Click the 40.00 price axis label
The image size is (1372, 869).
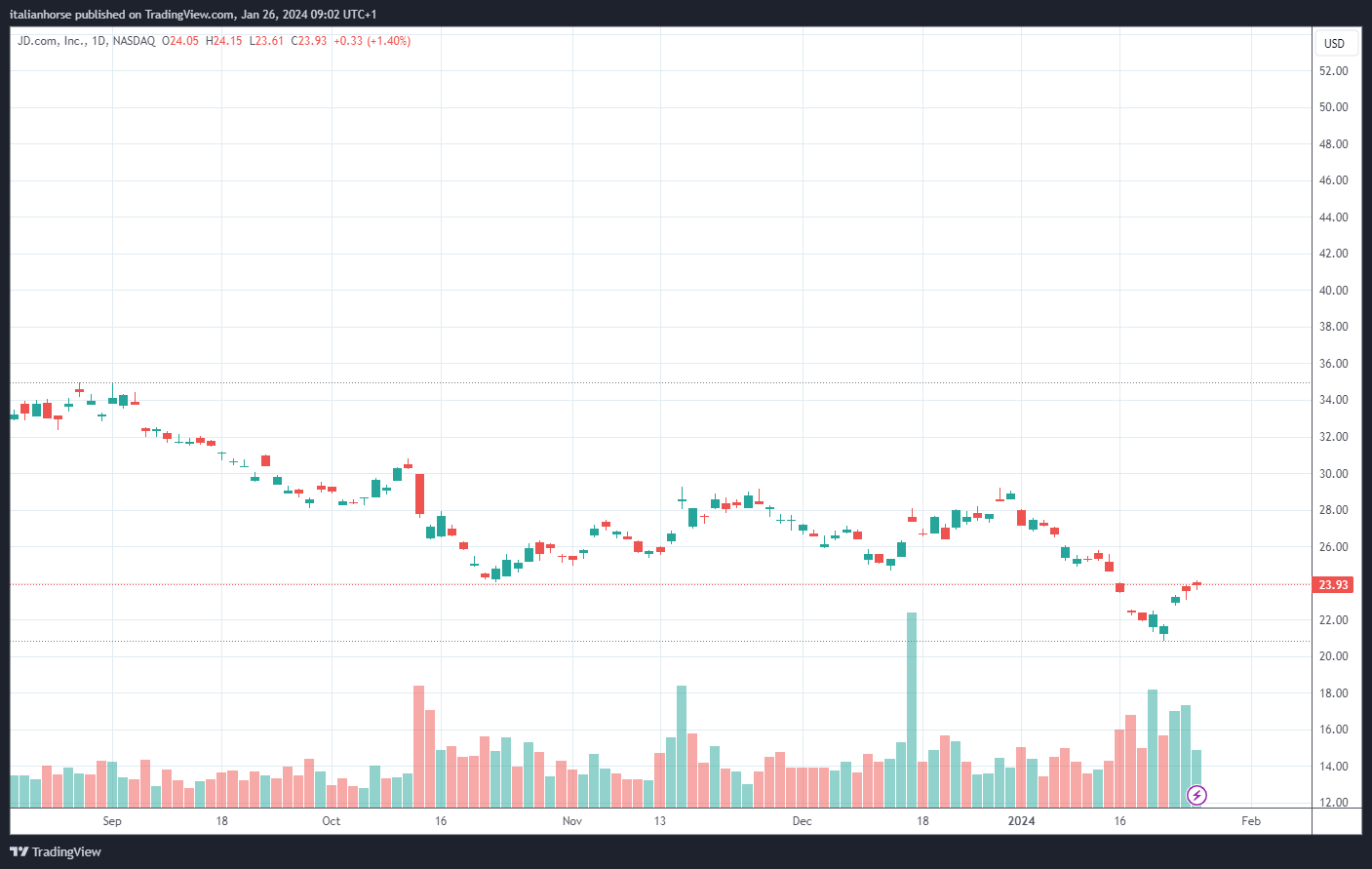click(1333, 291)
